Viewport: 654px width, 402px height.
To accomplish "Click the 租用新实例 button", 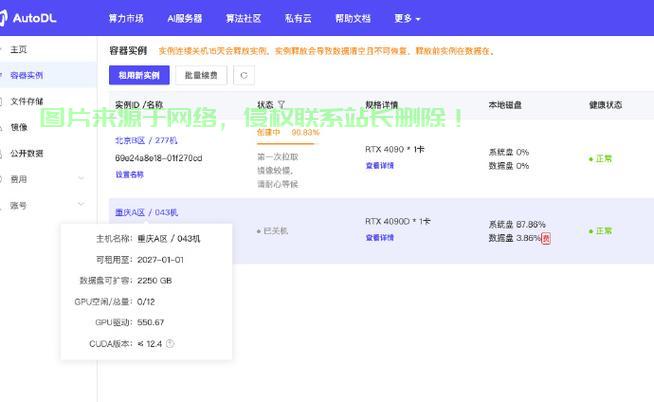I will (x=139, y=75).
